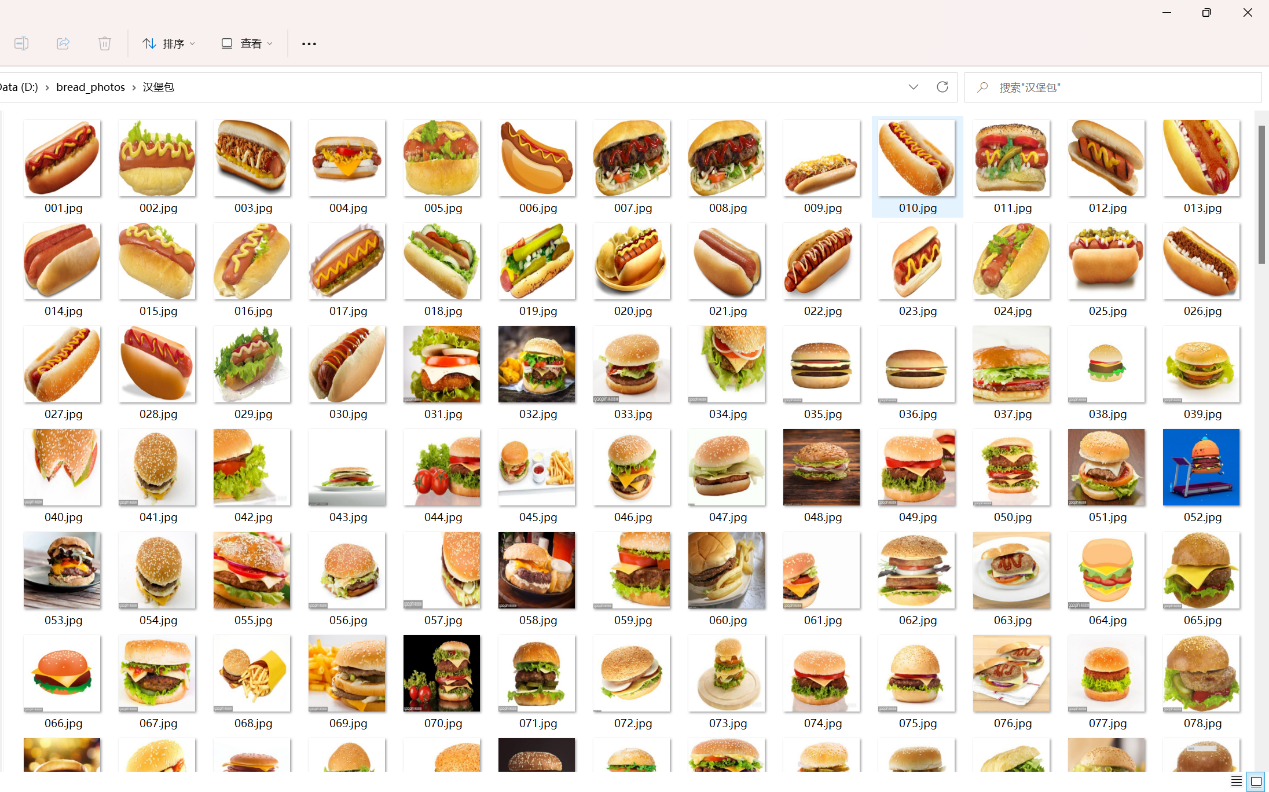Viewport: 1269px width, 792px height.
Task: Expand the address bar history chevron
Action: tap(914, 87)
